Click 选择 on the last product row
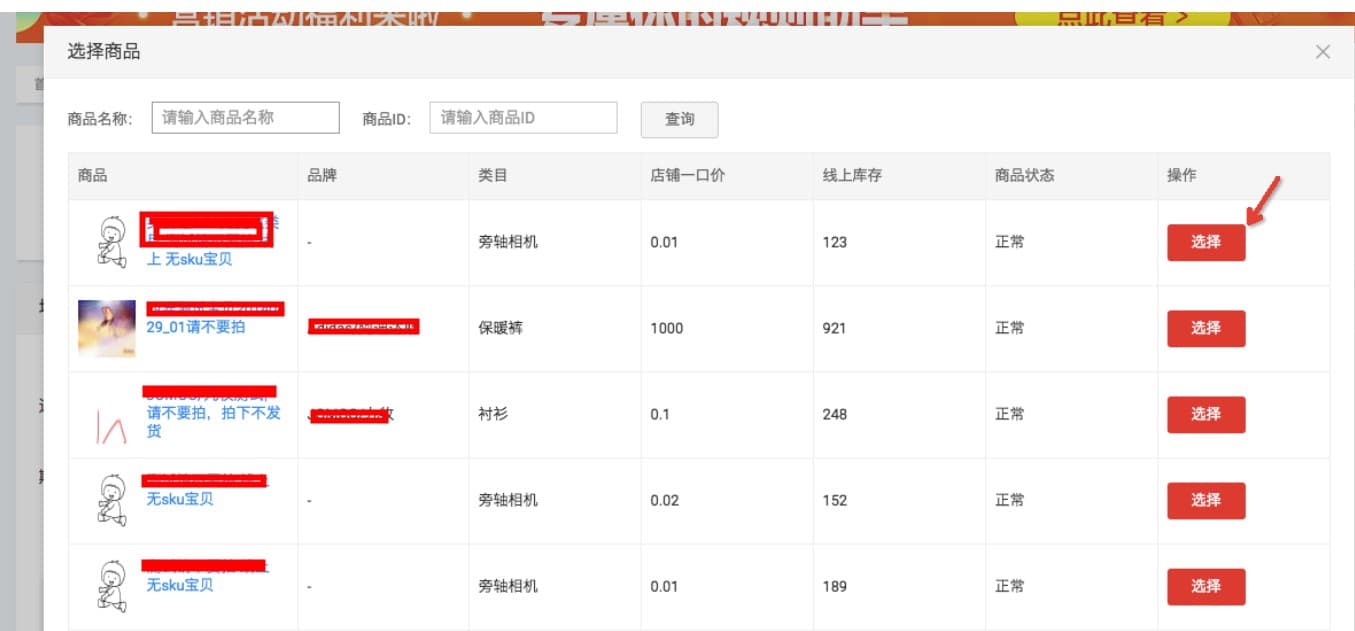1355x631 pixels. [1205, 586]
